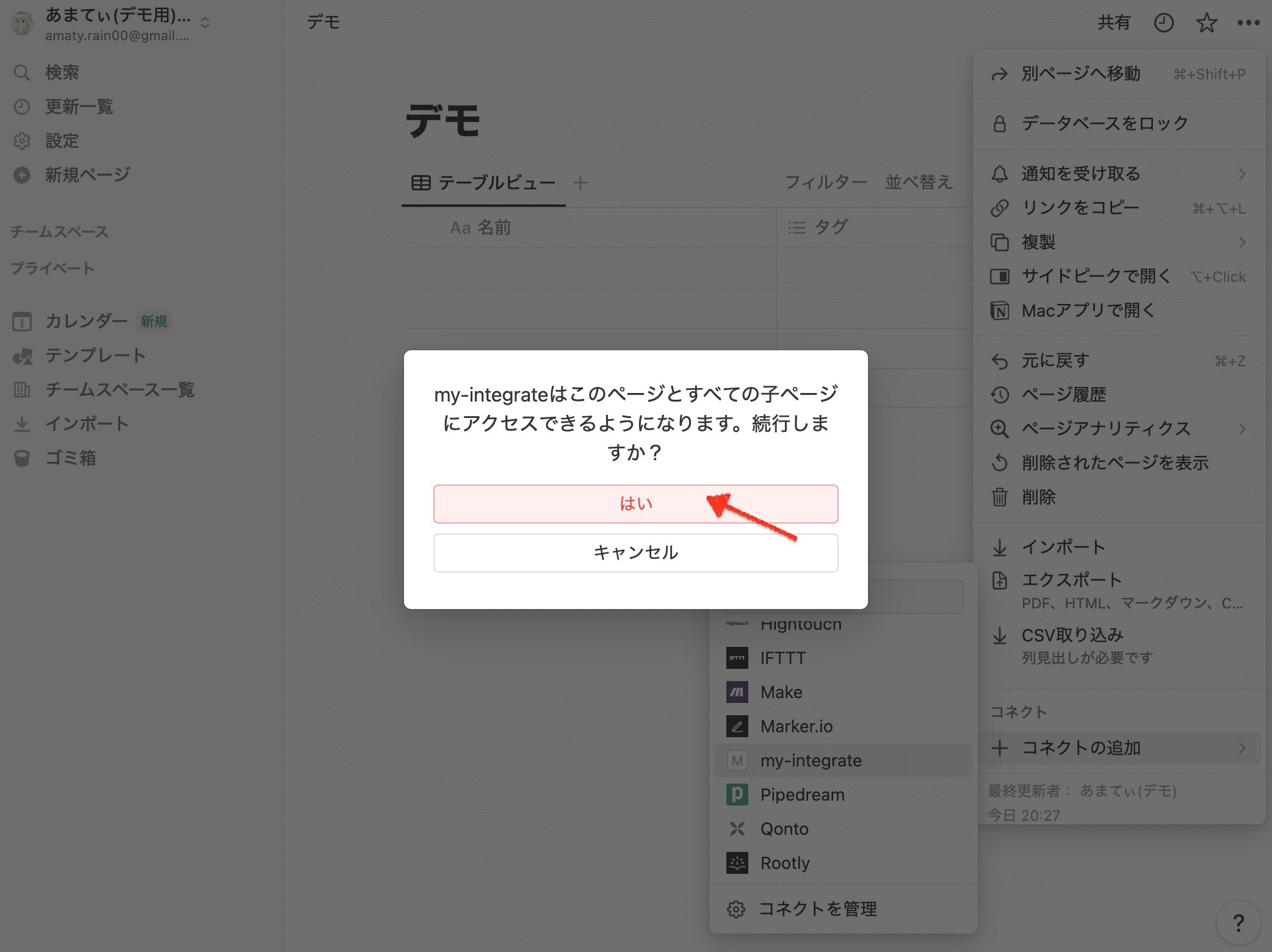
Task: Click the 削除 trash icon in menu
Action: pos(999,497)
